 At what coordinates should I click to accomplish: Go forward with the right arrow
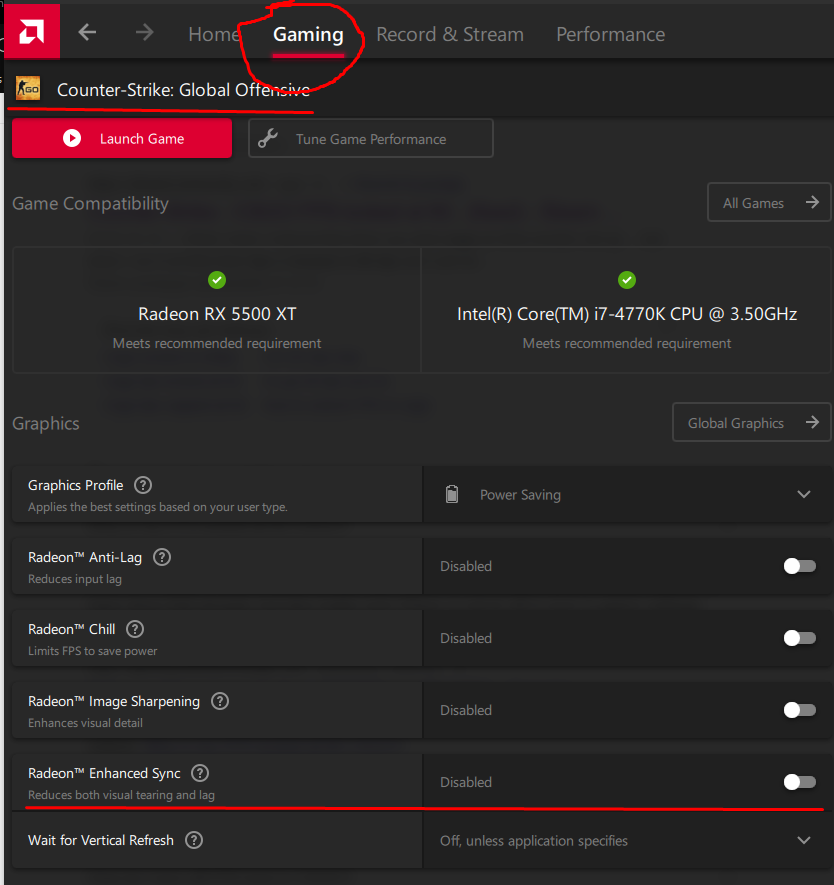pos(144,32)
